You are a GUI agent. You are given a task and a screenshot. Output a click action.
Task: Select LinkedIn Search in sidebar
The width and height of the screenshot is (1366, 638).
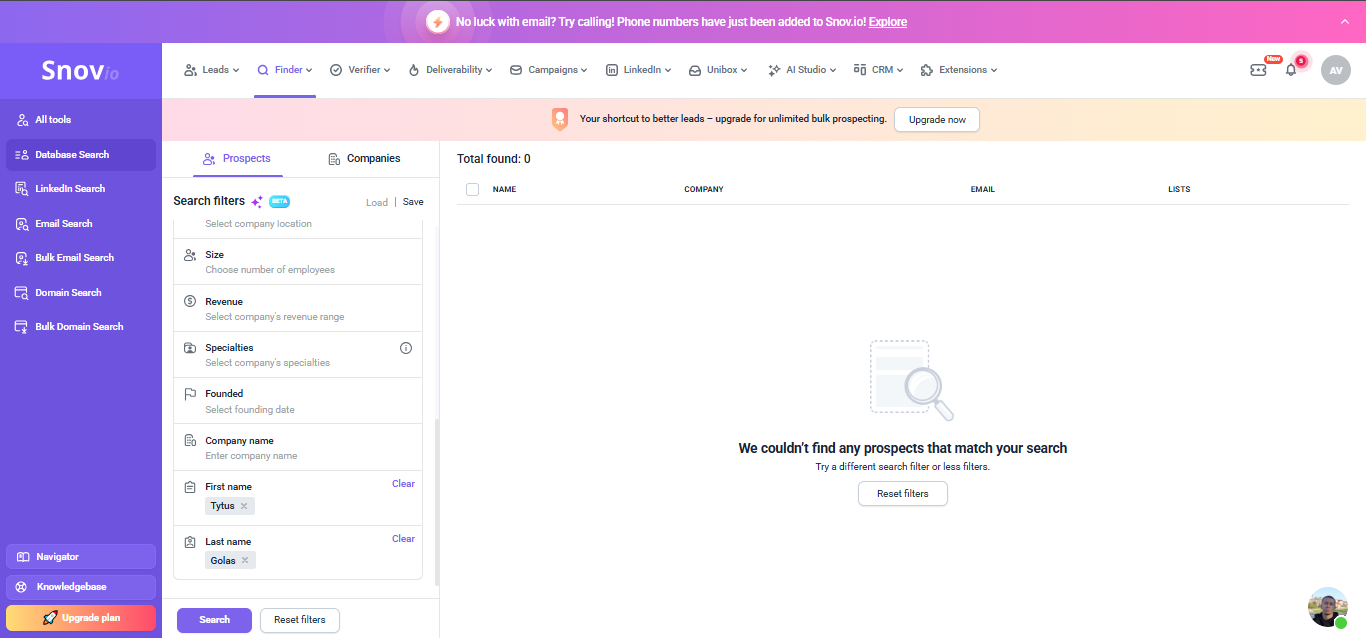point(81,189)
